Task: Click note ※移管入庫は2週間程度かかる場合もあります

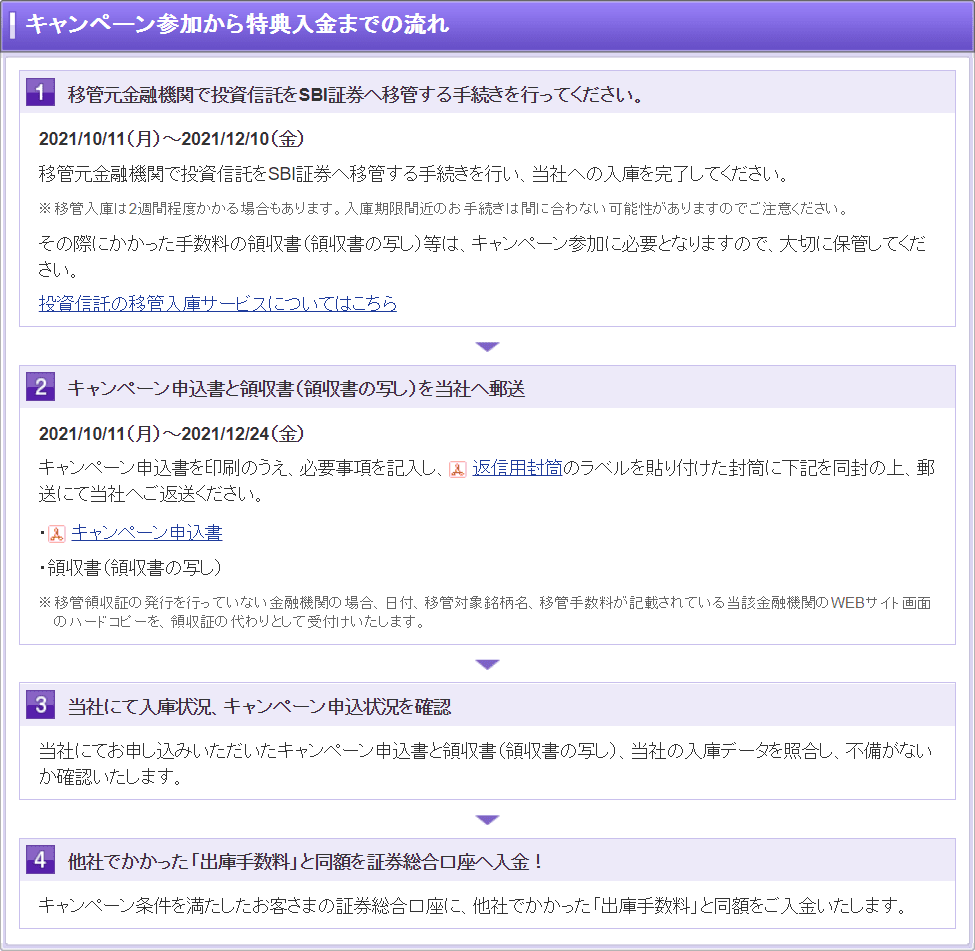Action: click(444, 209)
